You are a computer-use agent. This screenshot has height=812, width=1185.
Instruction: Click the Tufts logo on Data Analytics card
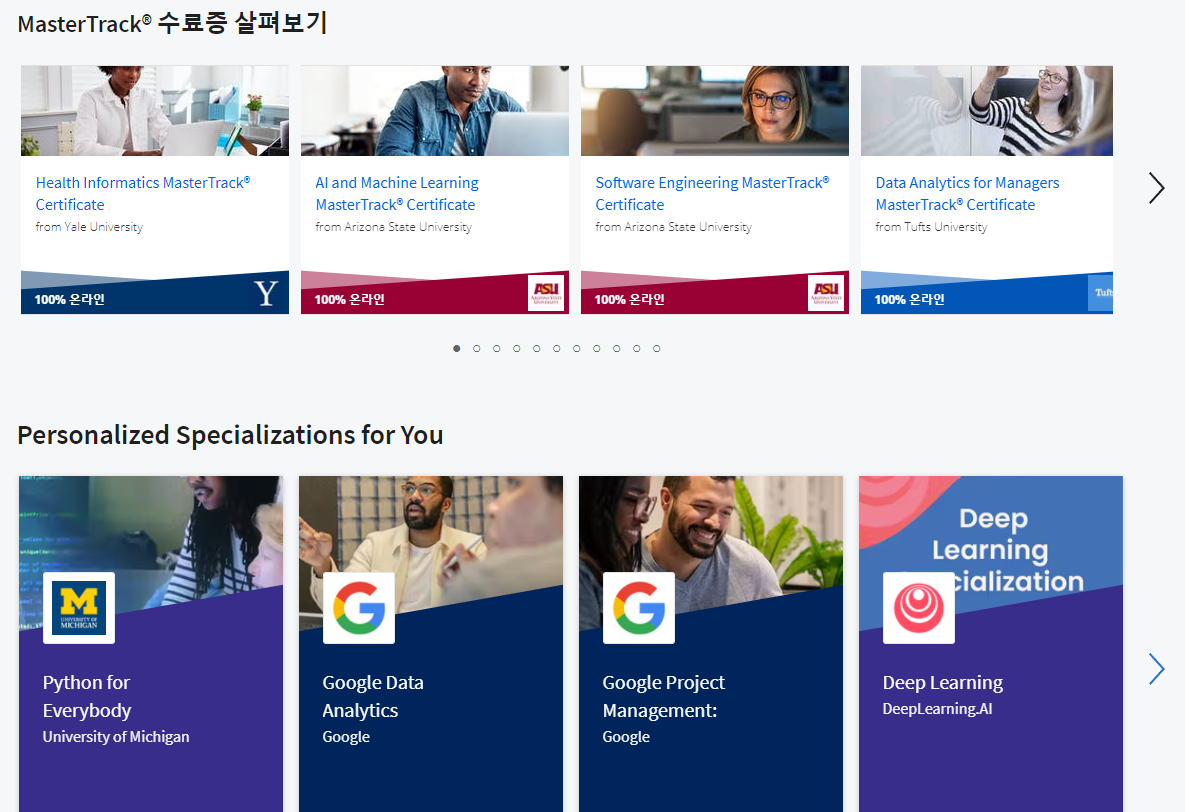1101,293
